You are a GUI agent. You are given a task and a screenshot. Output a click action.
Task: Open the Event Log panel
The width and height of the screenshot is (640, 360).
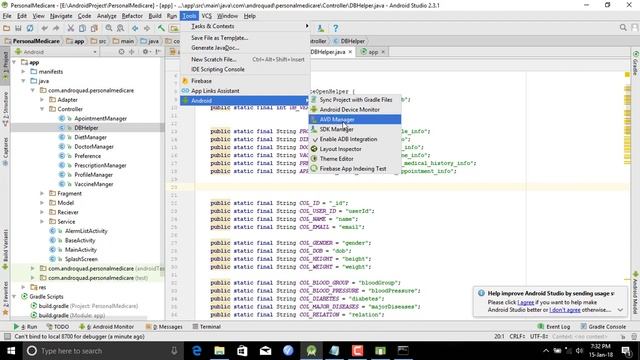pos(554,327)
